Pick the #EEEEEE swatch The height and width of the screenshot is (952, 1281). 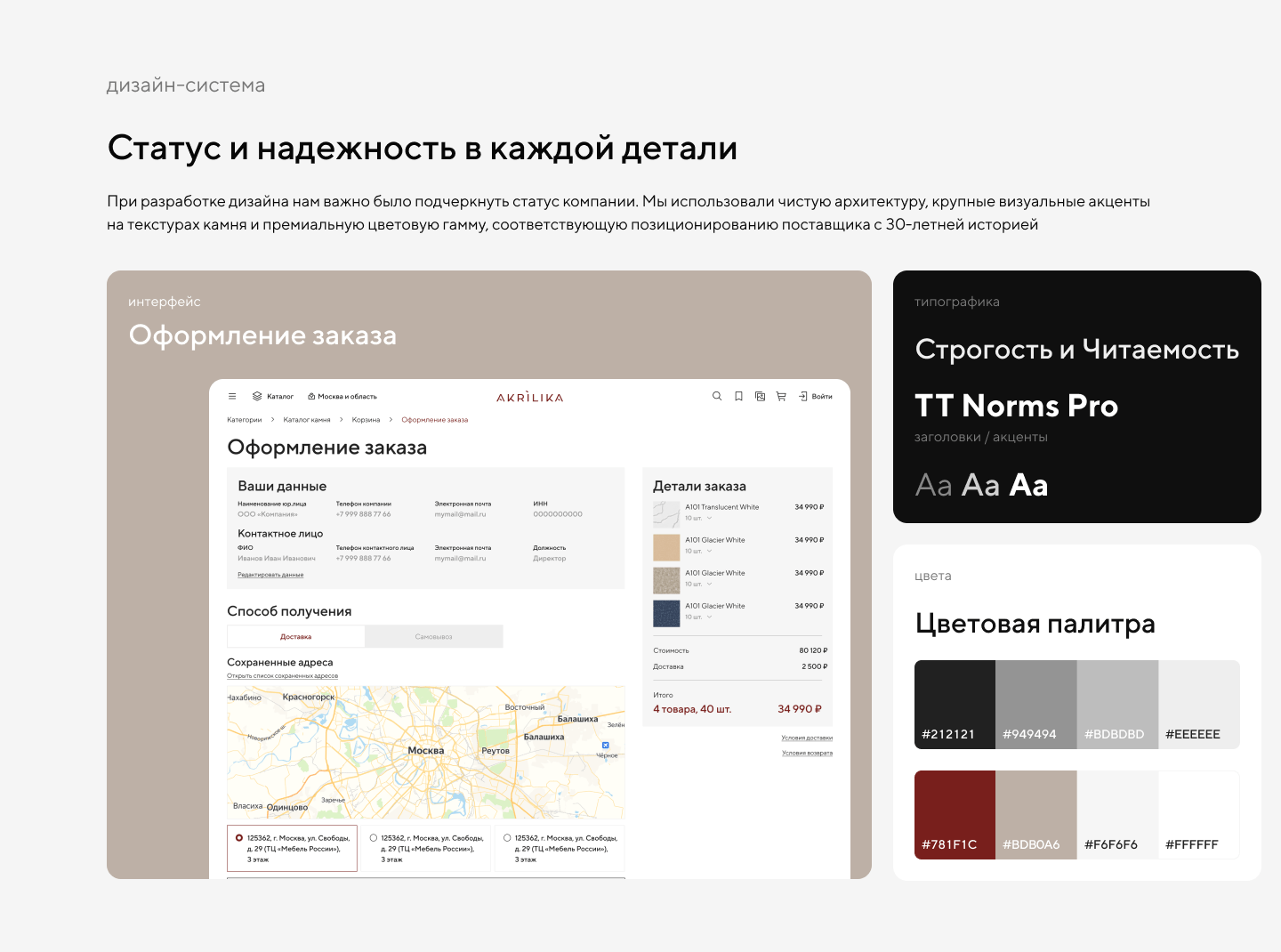point(1199,705)
